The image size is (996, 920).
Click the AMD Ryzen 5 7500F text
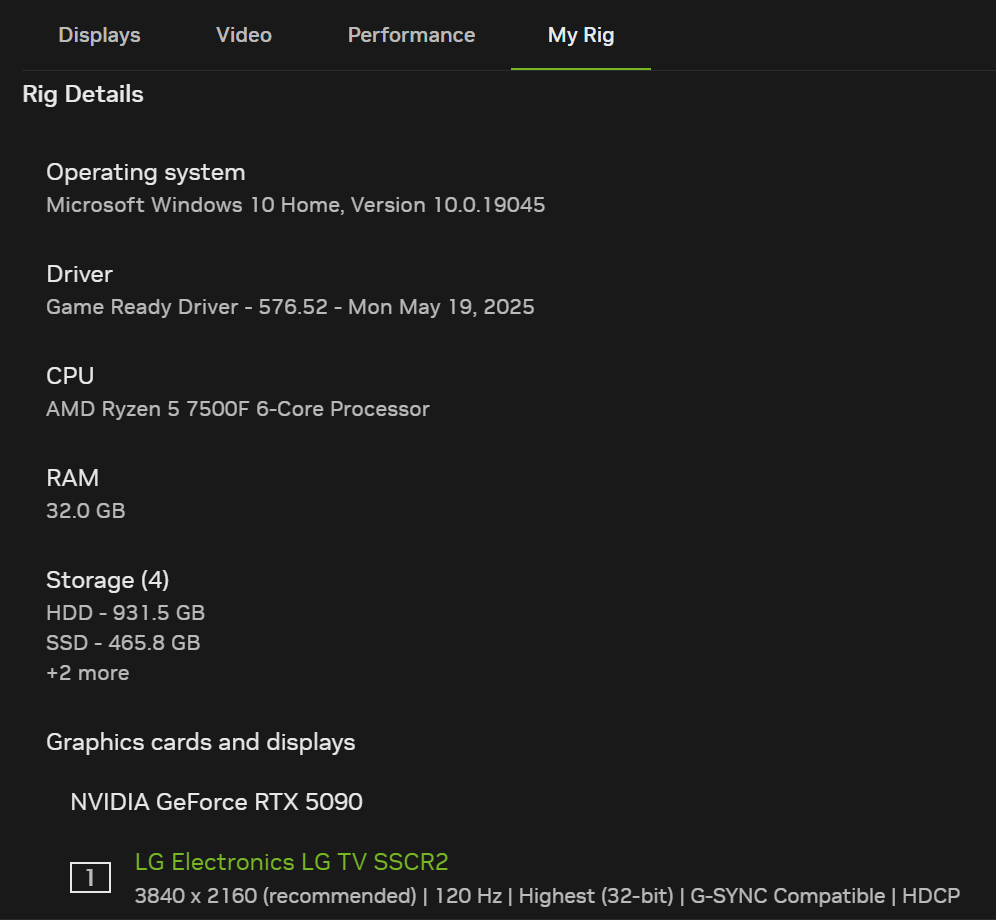coord(238,409)
